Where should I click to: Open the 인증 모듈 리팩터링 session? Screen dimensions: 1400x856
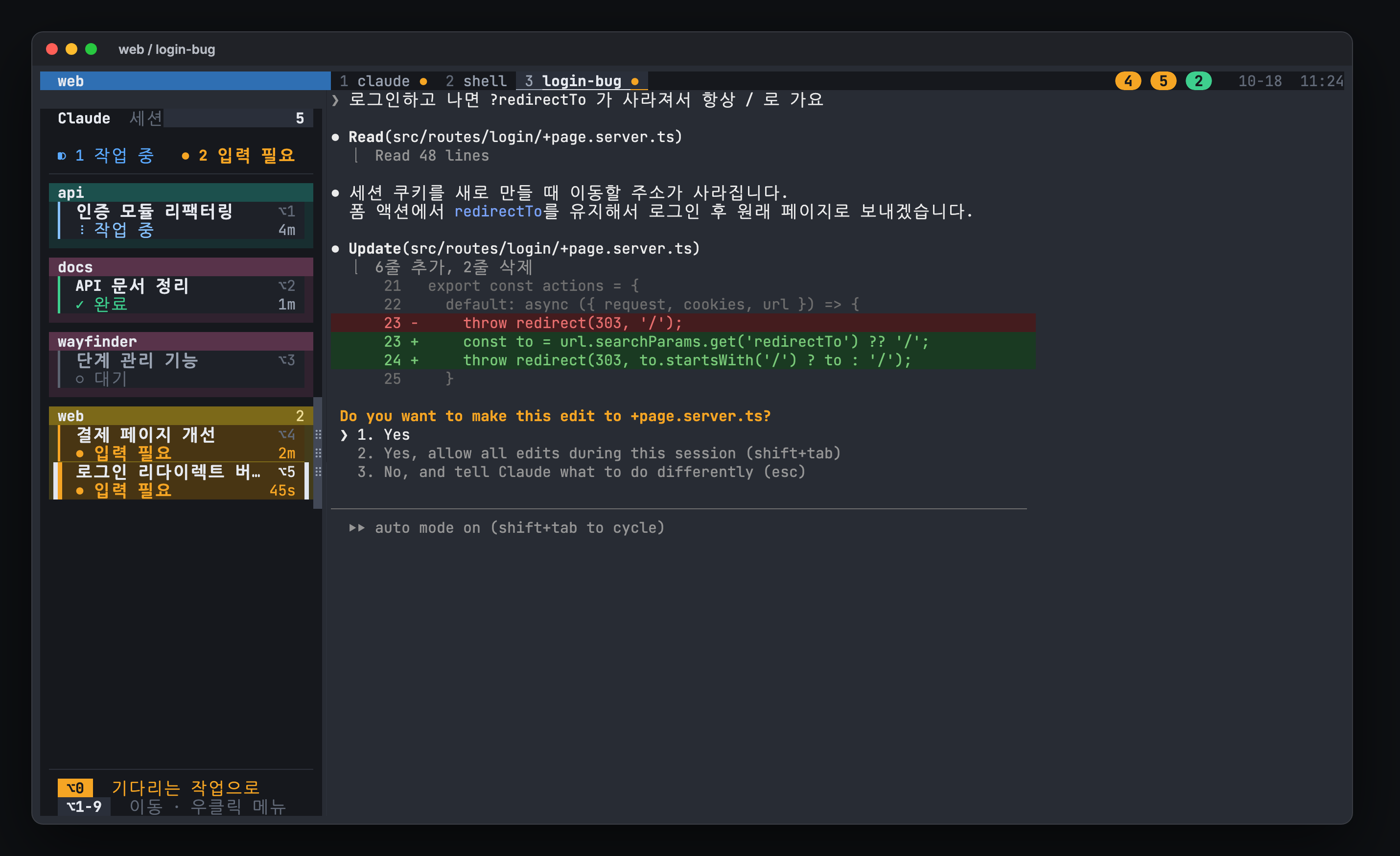click(x=181, y=220)
